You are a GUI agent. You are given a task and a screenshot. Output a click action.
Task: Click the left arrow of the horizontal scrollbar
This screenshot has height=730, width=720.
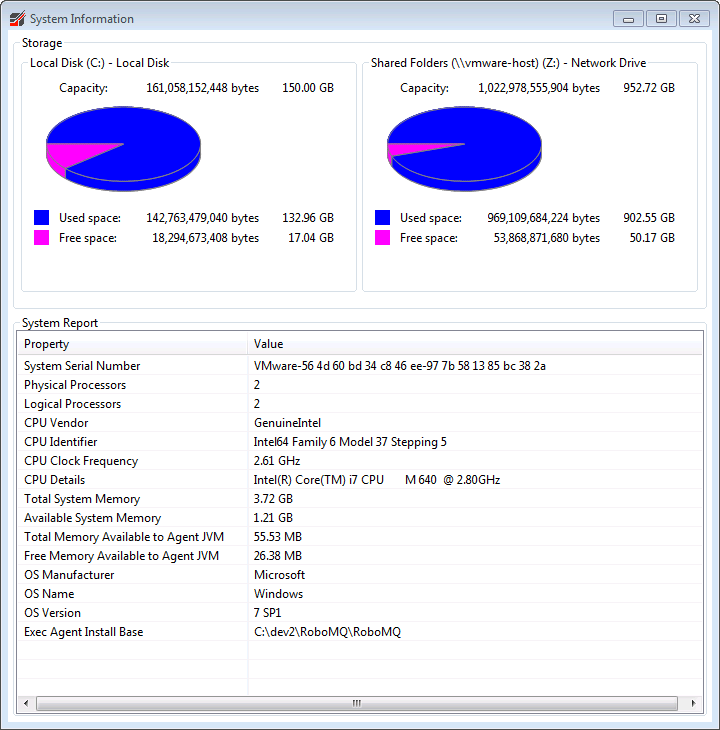[x=26, y=704]
